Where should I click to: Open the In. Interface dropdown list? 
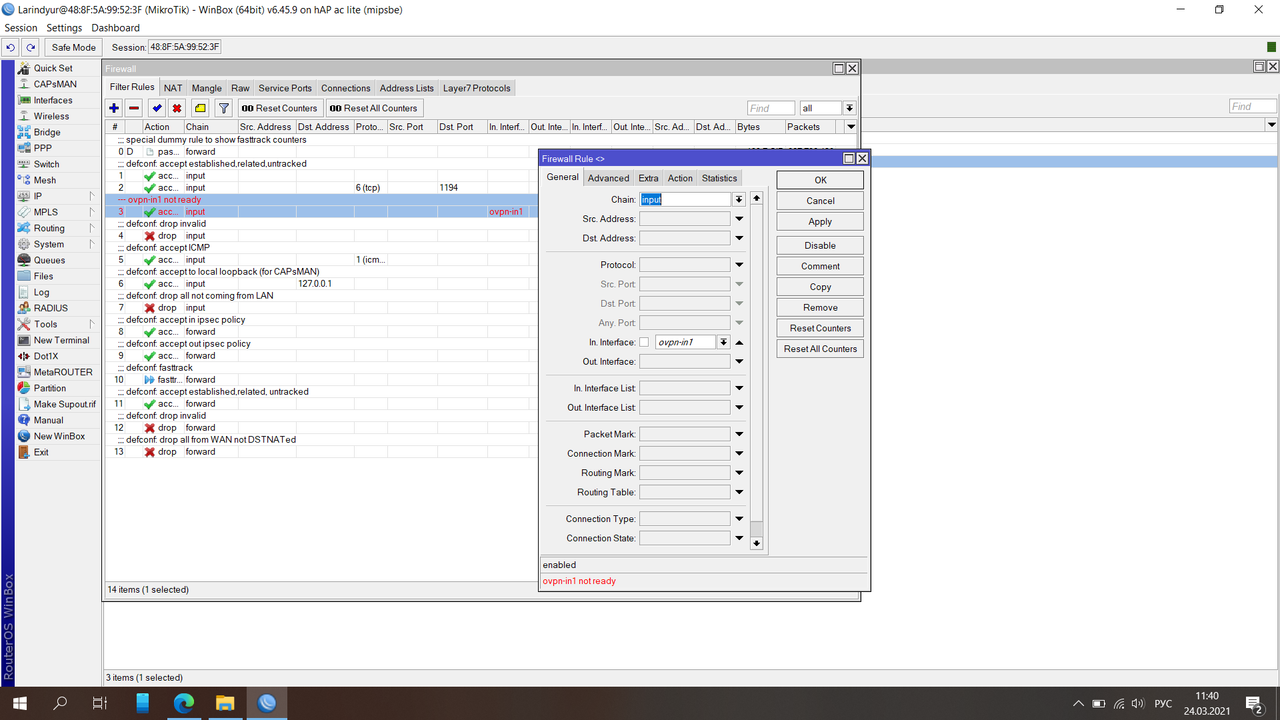pyautogui.click(x=723, y=342)
